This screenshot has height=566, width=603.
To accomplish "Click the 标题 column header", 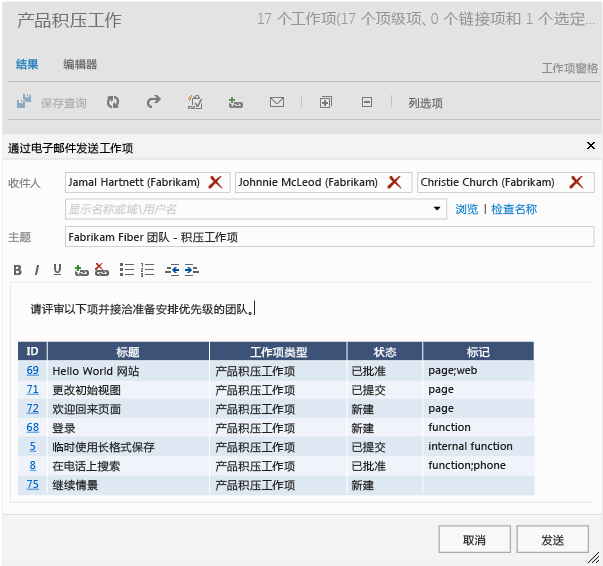I will pos(128,351).
